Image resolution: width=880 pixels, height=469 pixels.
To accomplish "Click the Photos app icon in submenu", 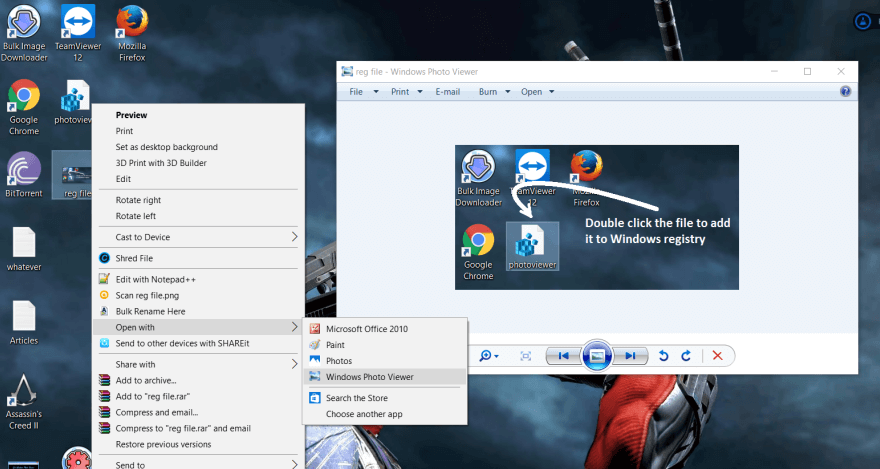I will (315, 361).
